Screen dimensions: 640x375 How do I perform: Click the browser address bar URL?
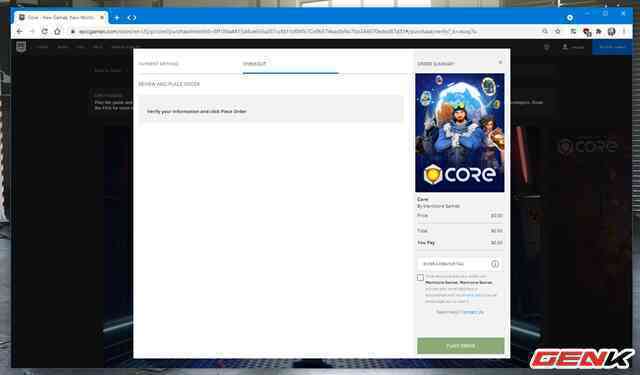click(x=278, y=31)
